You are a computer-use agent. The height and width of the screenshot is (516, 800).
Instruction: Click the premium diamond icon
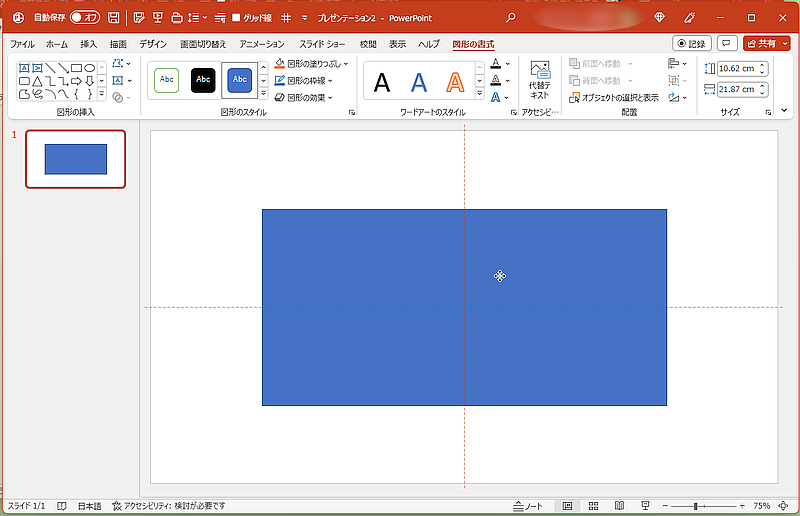pyautogui.click(x=659, y=18)
